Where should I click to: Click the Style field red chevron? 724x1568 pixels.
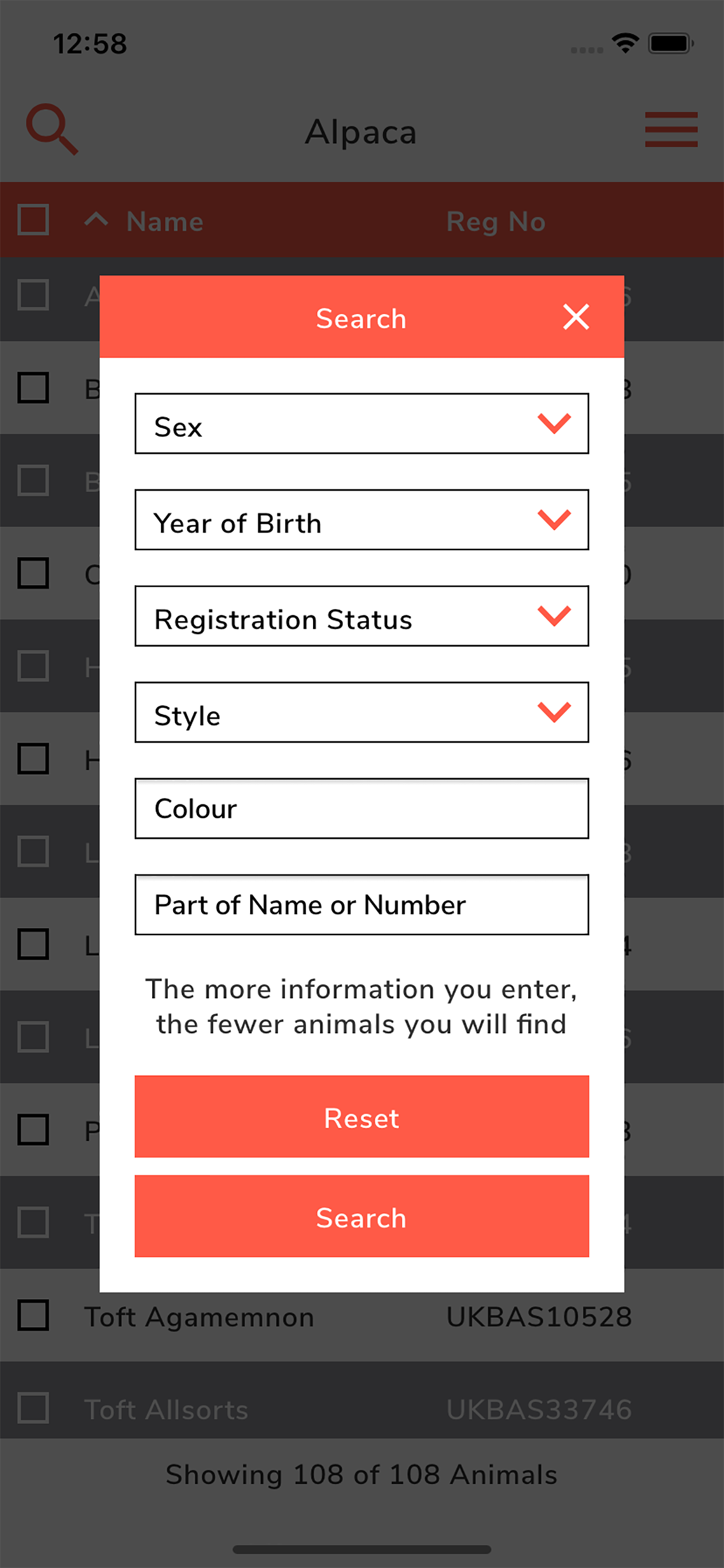[554, 712]
